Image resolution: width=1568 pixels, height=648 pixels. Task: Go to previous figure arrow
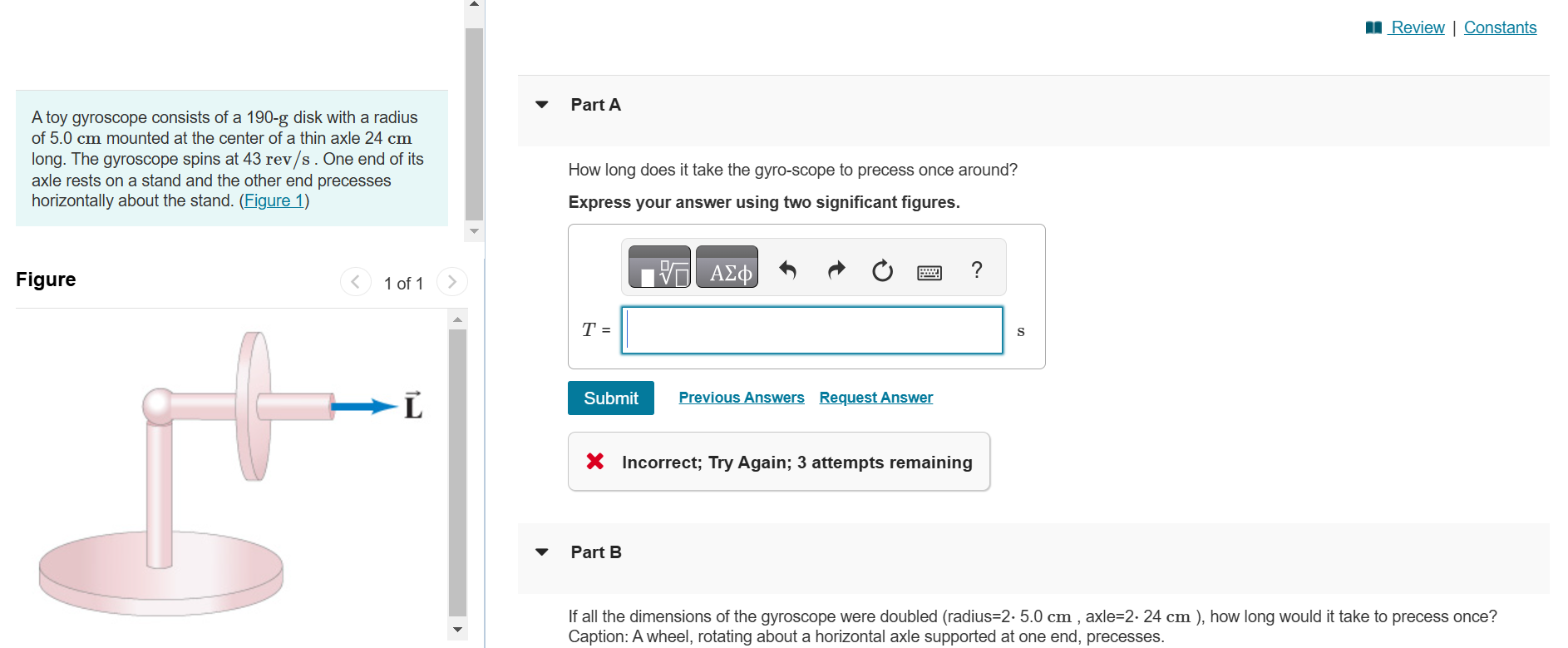pyautogui.click(x=356, y=282)
